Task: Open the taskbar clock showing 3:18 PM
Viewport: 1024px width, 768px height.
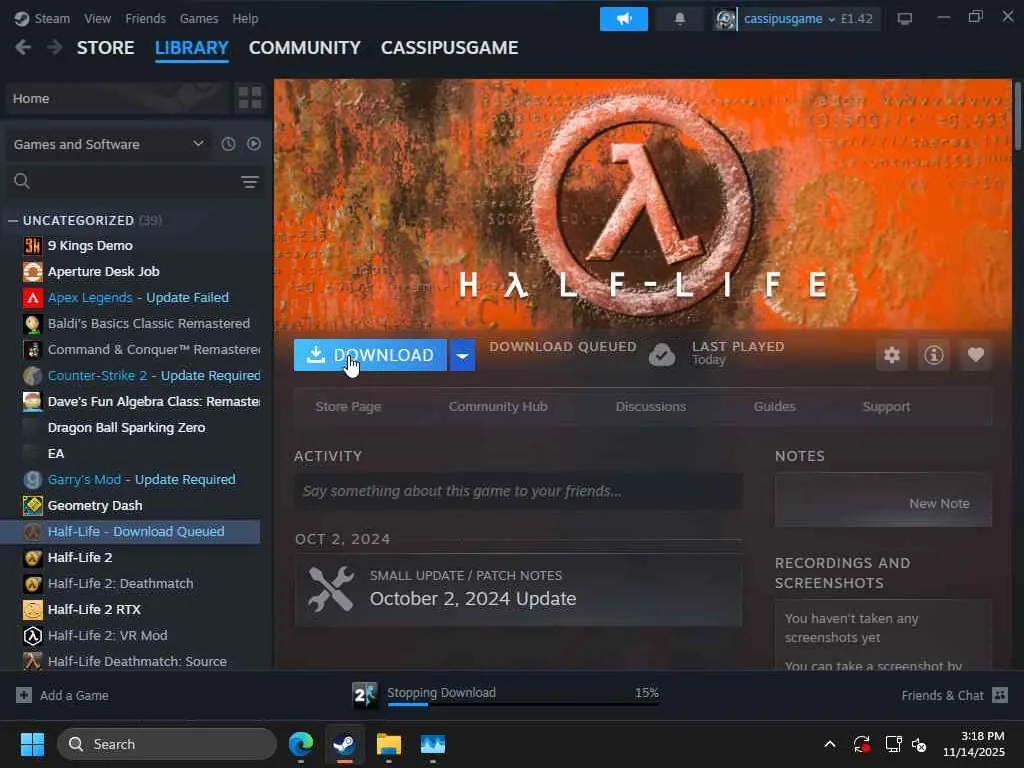Action: tap(974, 744)
